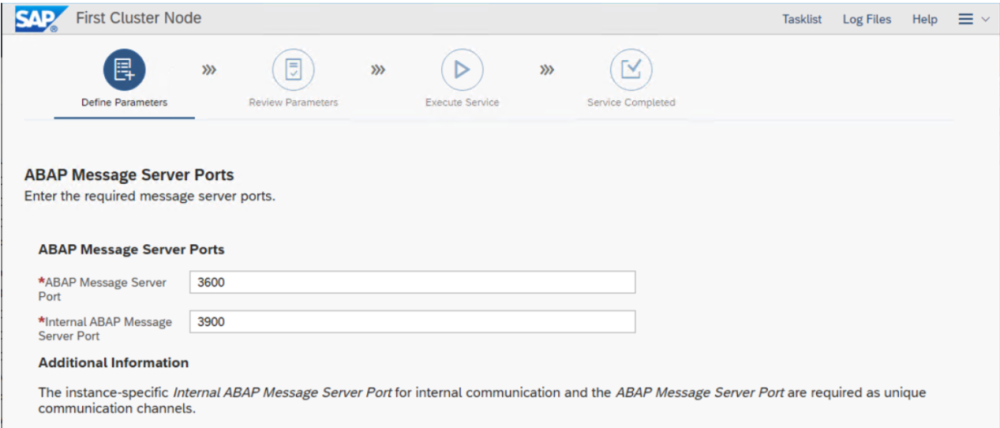Click the ABAP Message Server Port field
The image size is (1000, 428).
(412, 283)
